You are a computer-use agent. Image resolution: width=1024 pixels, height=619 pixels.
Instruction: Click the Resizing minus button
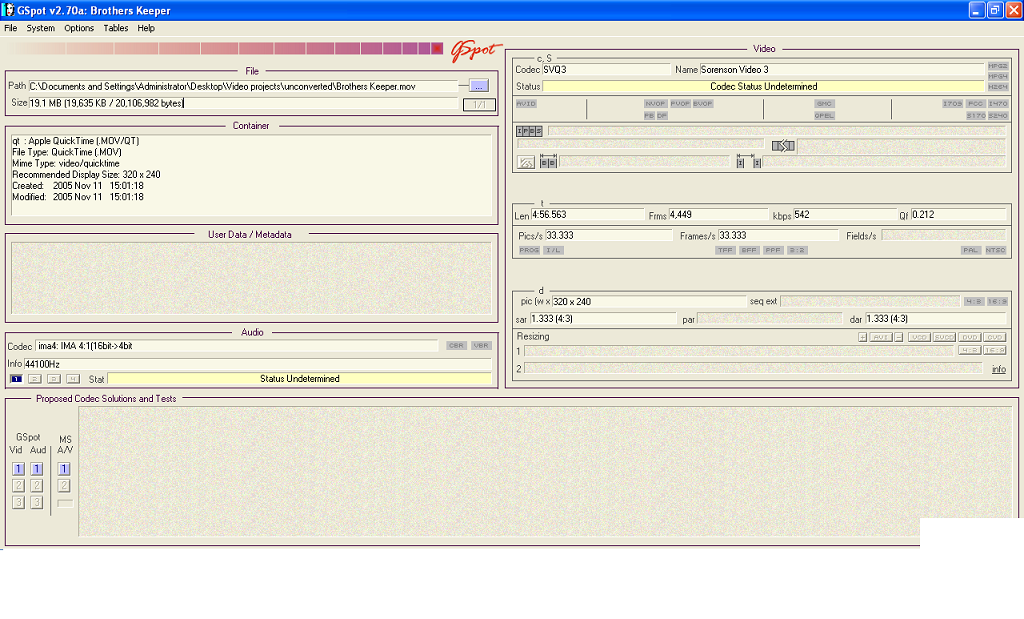tap(899, 337)
